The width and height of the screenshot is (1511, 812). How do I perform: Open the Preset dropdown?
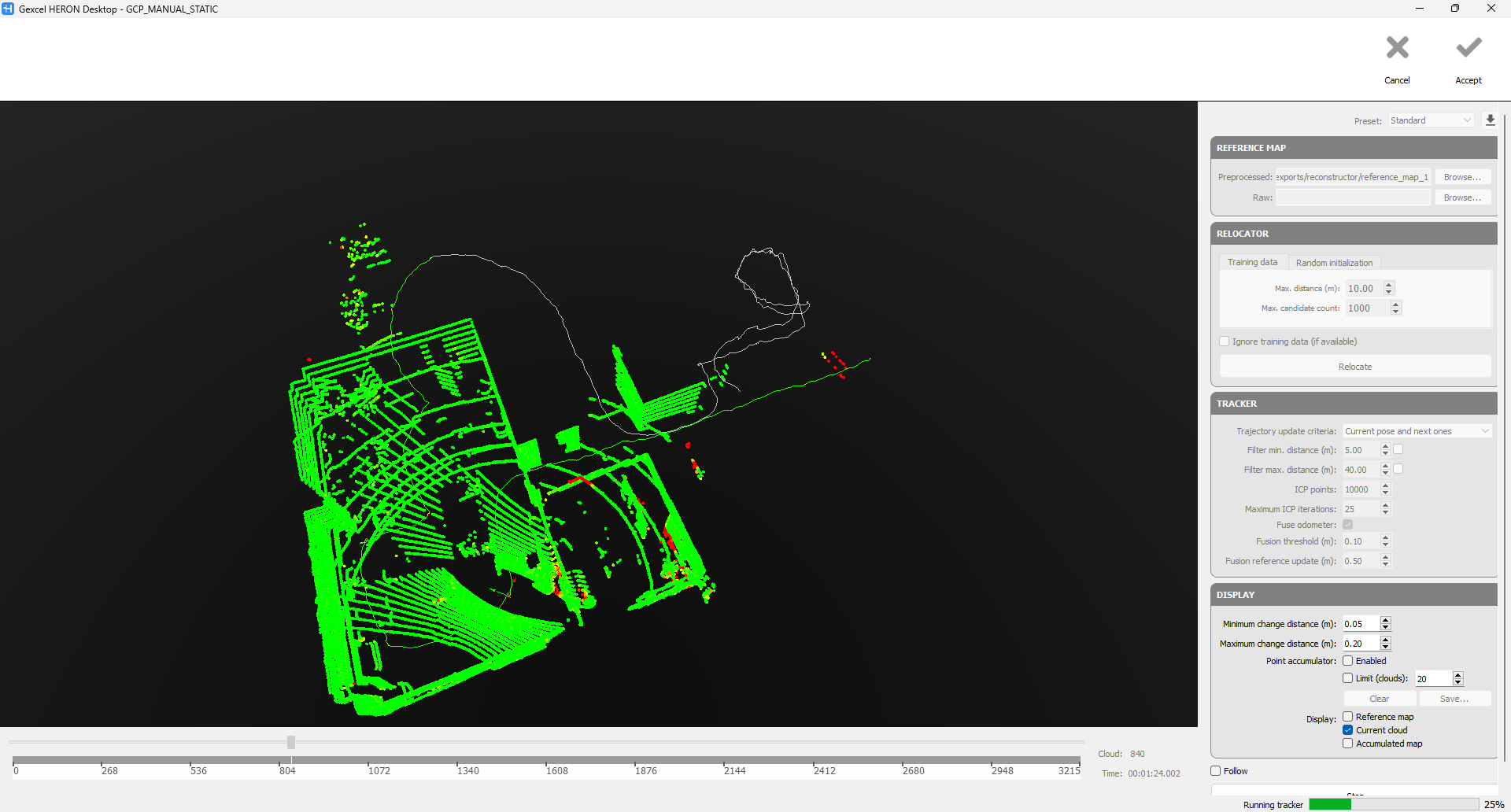1430,120
